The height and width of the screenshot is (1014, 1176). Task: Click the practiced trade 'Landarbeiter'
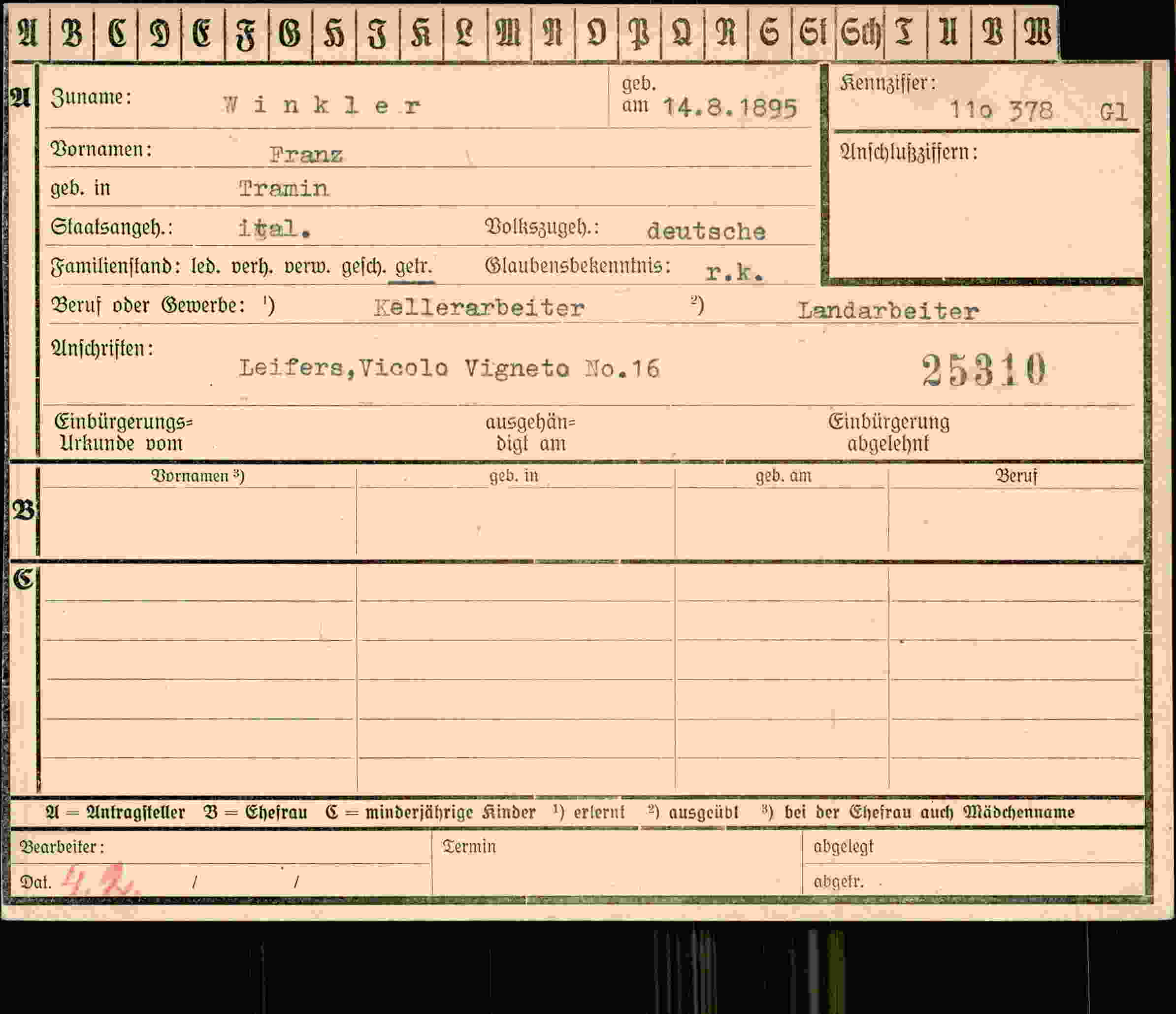coord(888,310)
